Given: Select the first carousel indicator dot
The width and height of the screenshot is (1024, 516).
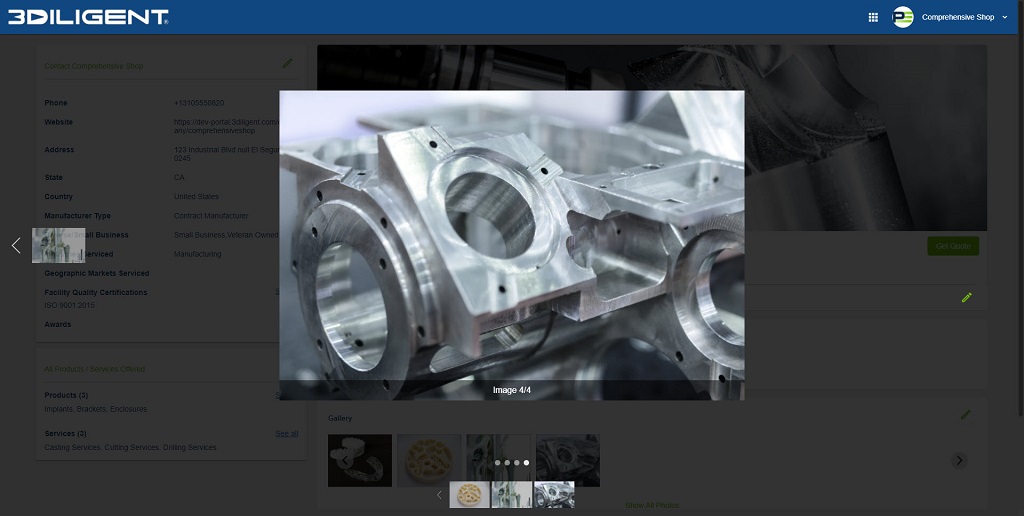Looking at the screenshot, I should coord(497,463).
